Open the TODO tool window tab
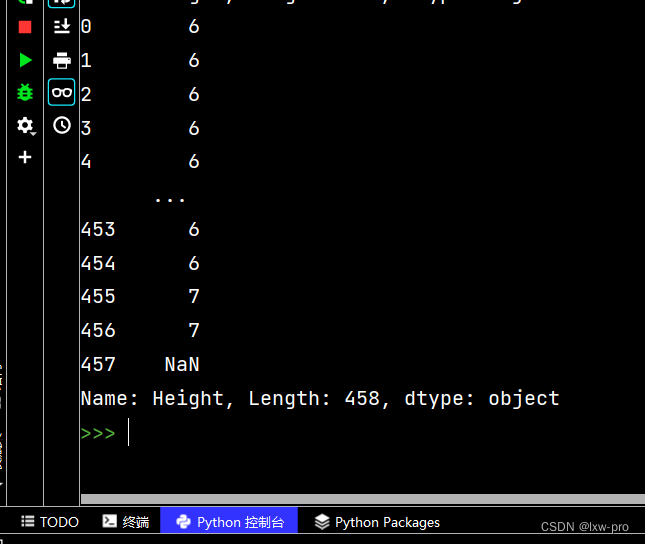The height and width of the screenshot is (544, 645). pyautogui.click(x=50, y=522)
